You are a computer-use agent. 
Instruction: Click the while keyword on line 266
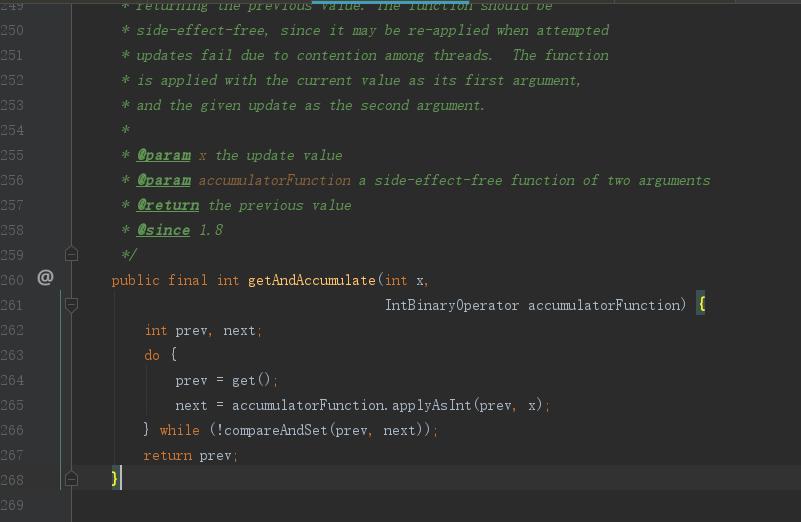pos(180,430)
